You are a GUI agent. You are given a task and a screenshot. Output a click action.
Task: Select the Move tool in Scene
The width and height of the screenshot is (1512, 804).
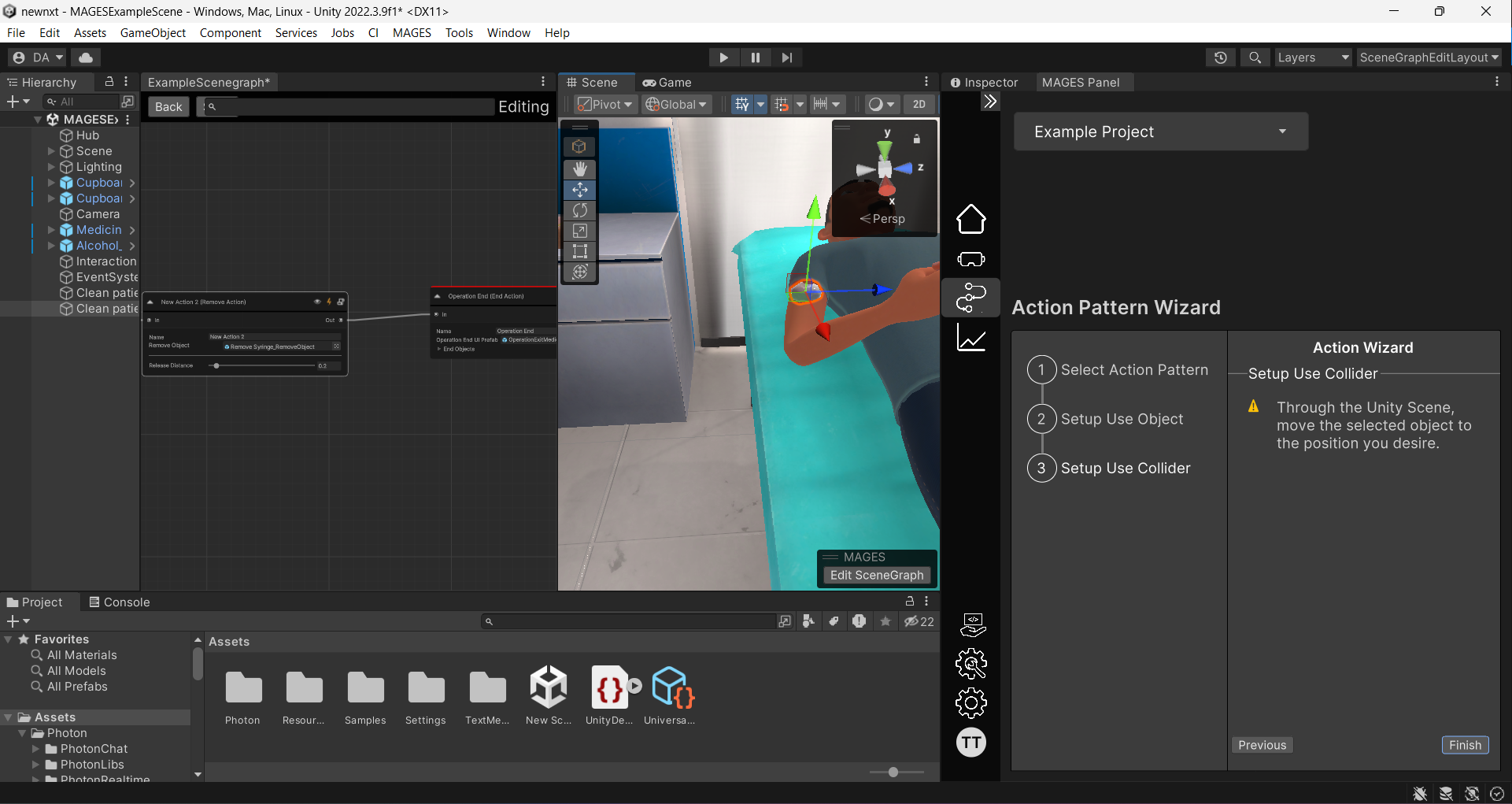580,190
